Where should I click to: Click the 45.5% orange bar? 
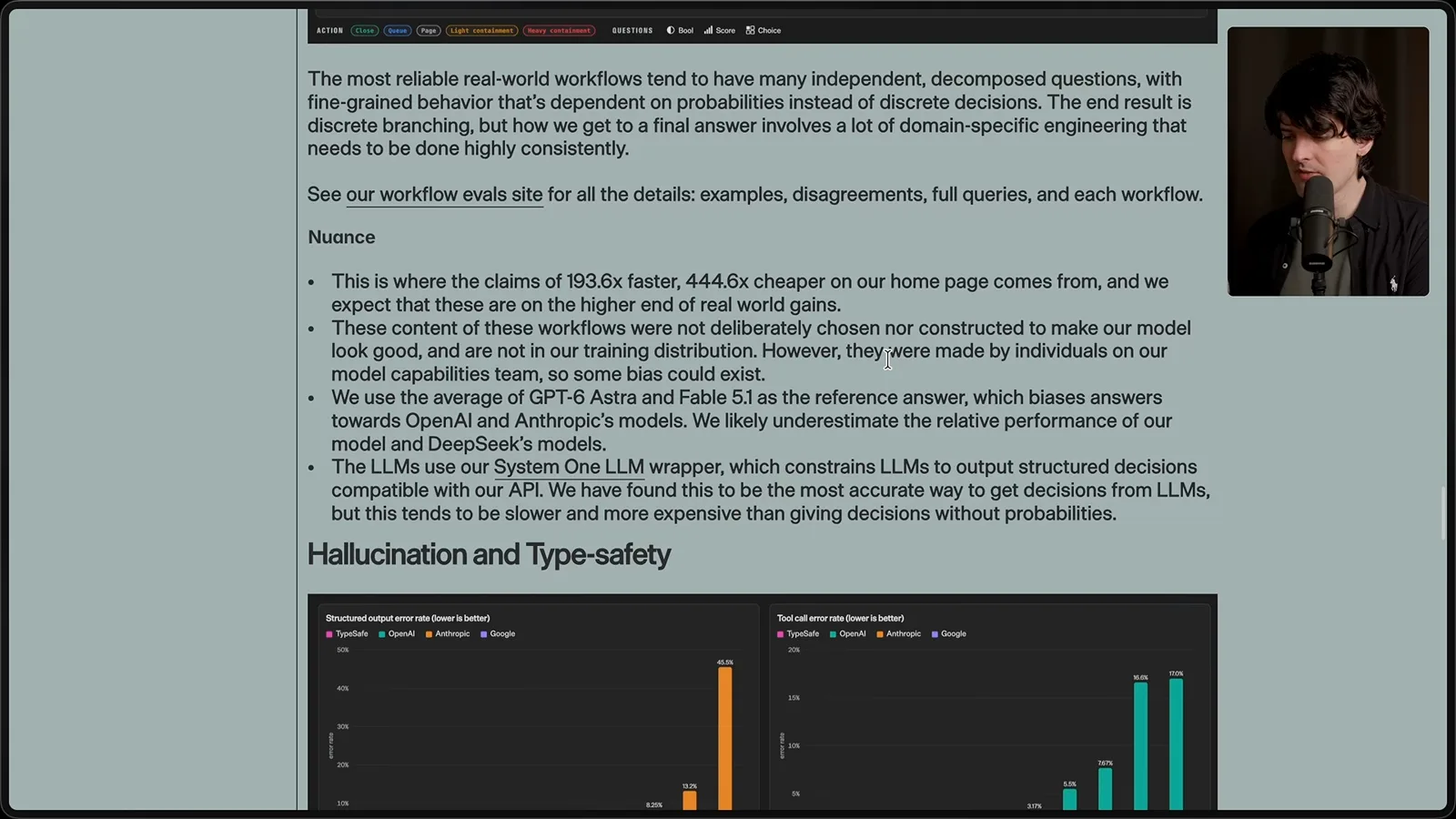coord(725,738)
